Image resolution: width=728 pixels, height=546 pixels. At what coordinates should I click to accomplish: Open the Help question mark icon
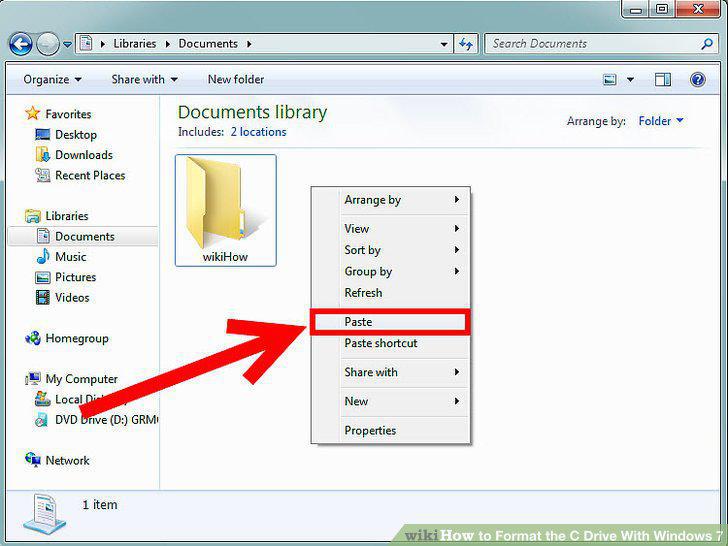pyautogui.click(x=697, y=80)
